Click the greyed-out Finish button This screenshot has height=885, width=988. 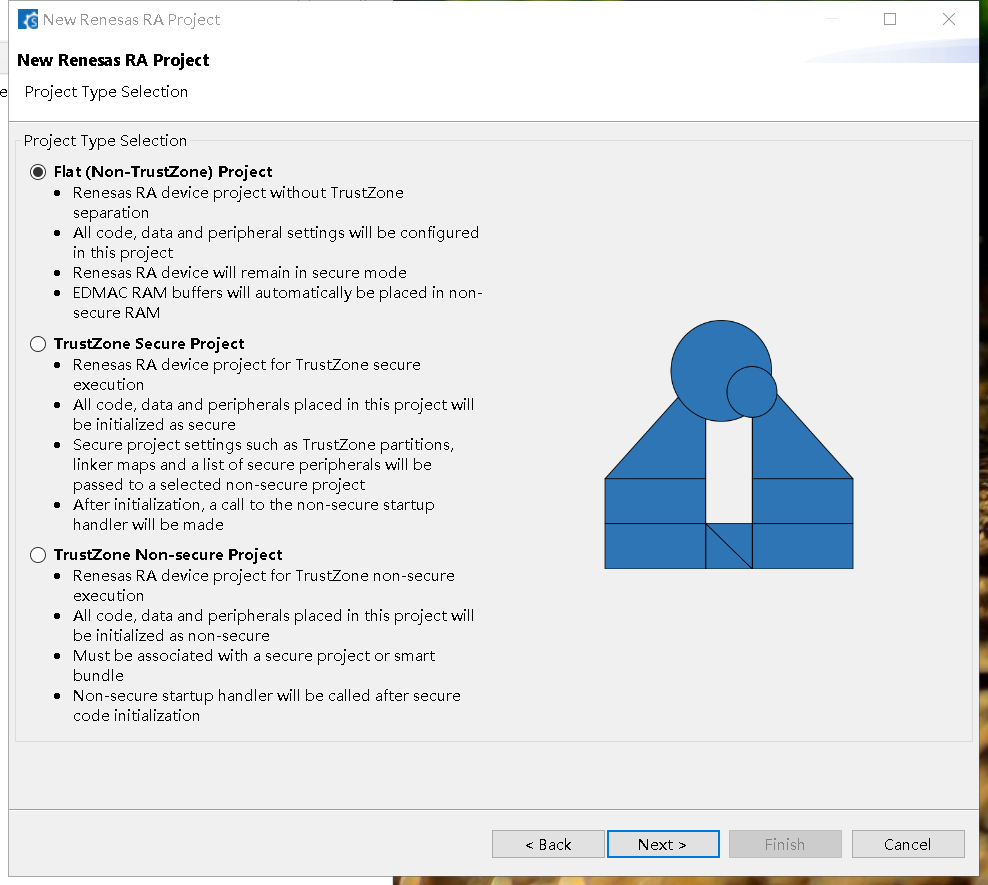[x=785, y=844]
